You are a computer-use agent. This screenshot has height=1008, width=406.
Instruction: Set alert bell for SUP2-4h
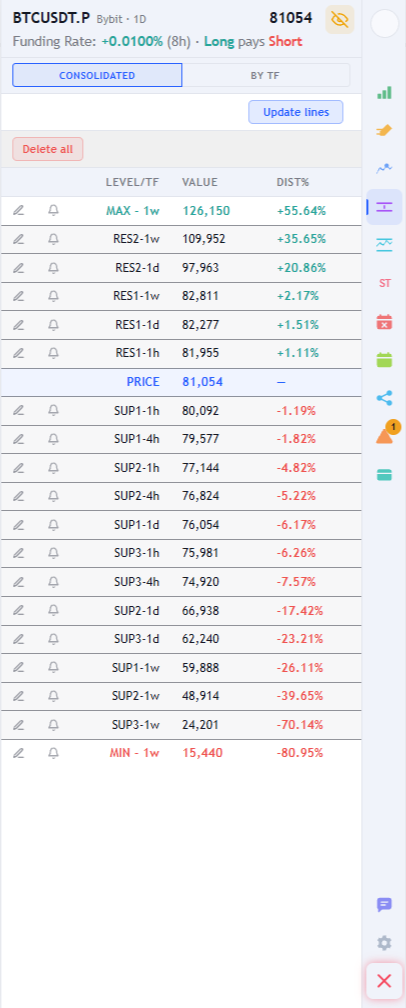[x=53, y=496]
